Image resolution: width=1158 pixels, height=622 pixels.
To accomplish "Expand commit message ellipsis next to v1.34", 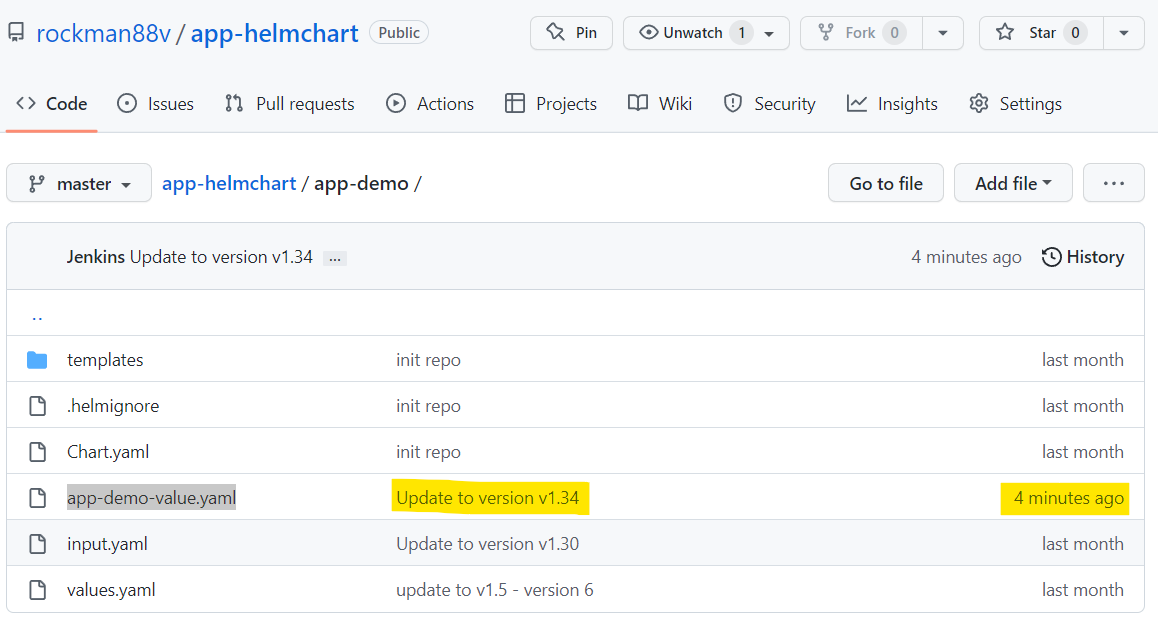I will pyautogui.click(x=335, y=258).
